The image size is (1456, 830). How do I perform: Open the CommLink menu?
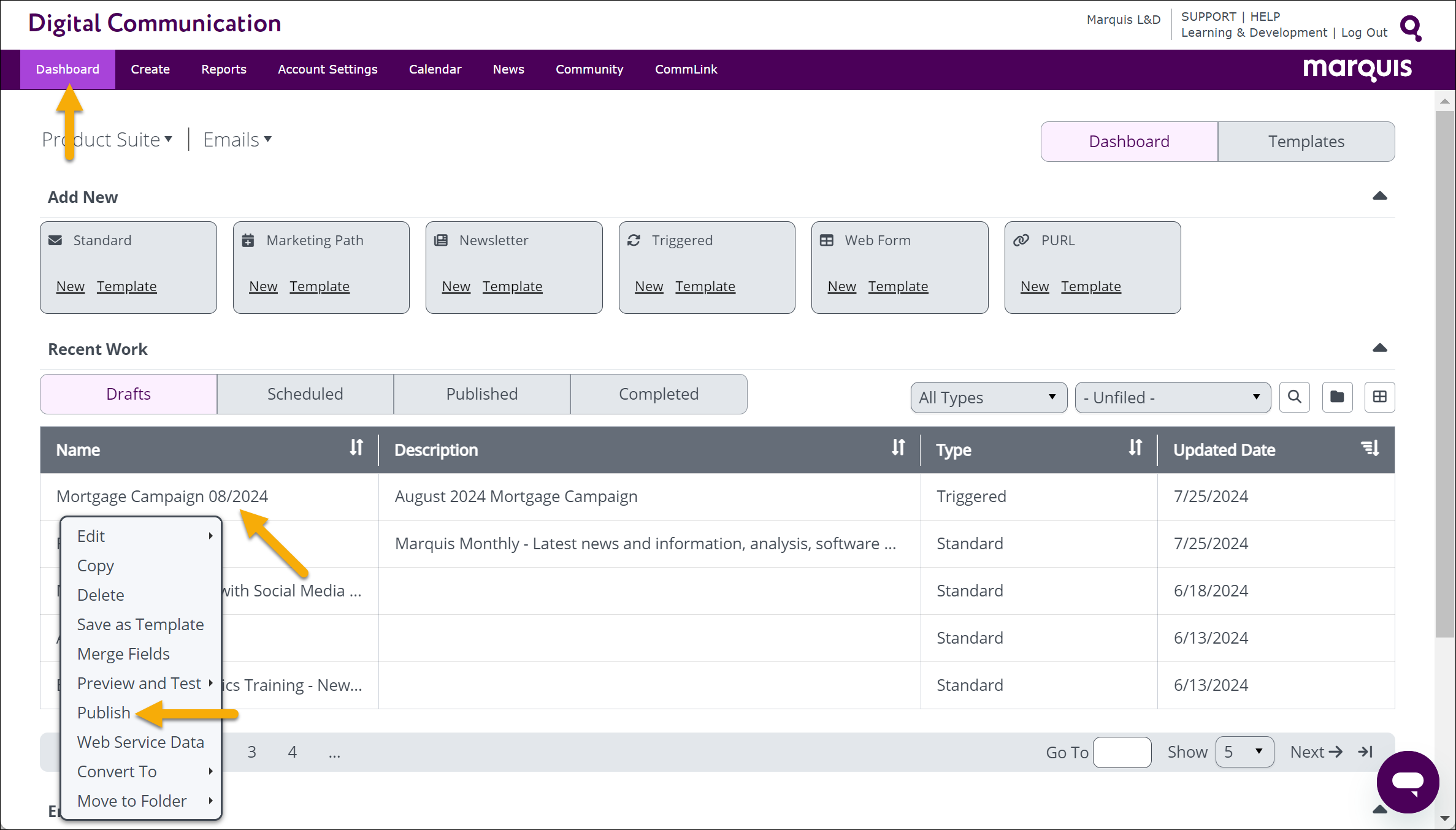(x=686, y=69)
